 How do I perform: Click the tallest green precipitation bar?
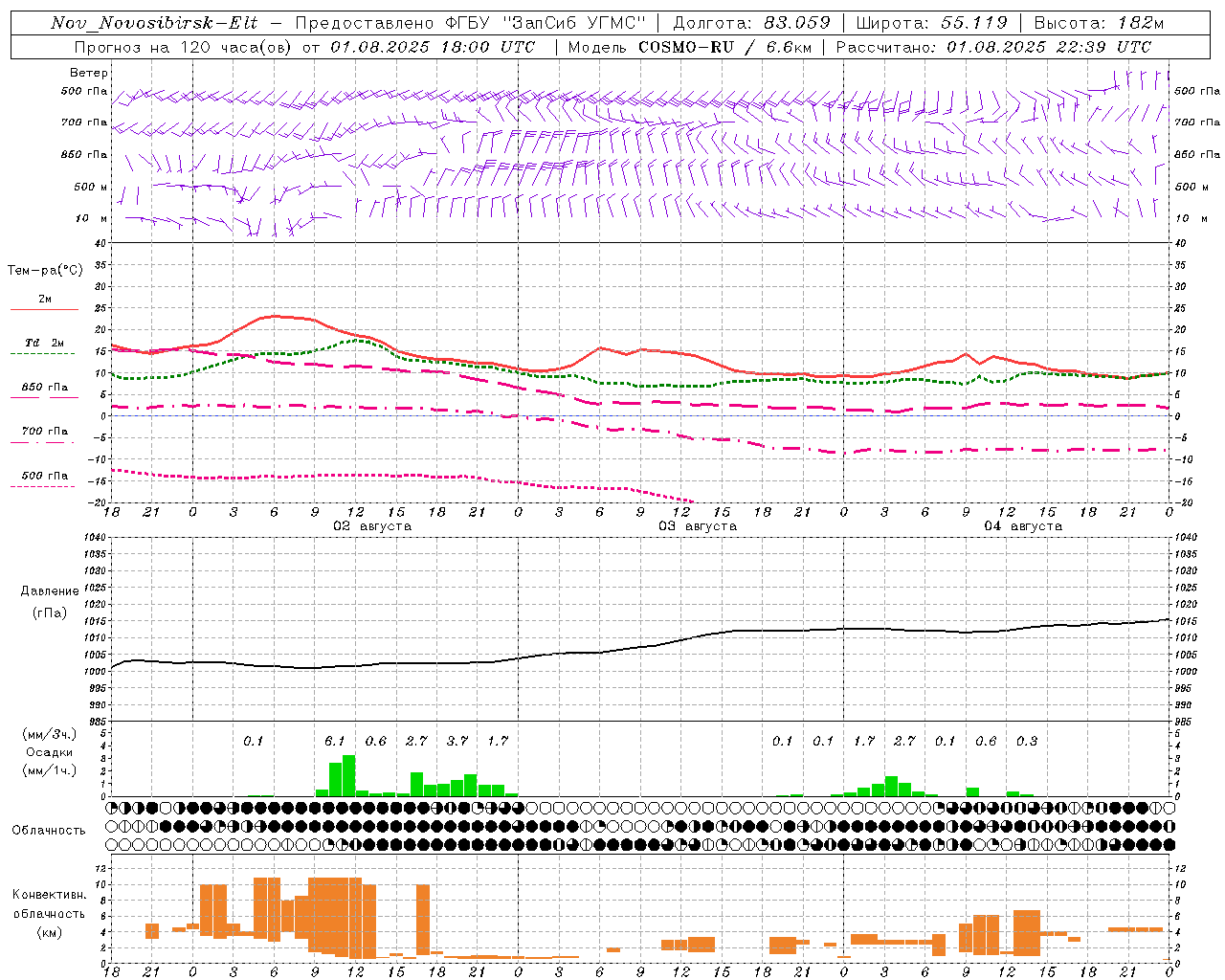348,775
